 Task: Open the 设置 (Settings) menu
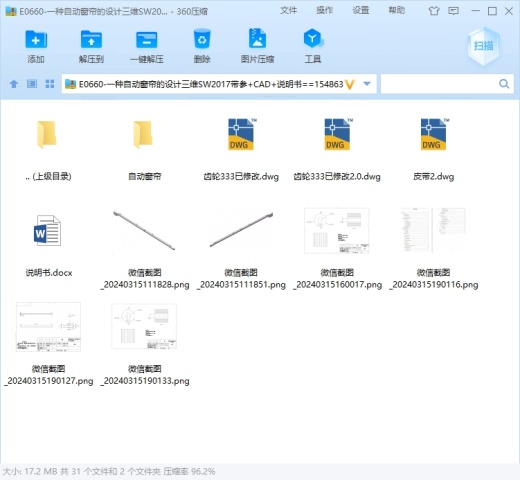click(361, 10)
